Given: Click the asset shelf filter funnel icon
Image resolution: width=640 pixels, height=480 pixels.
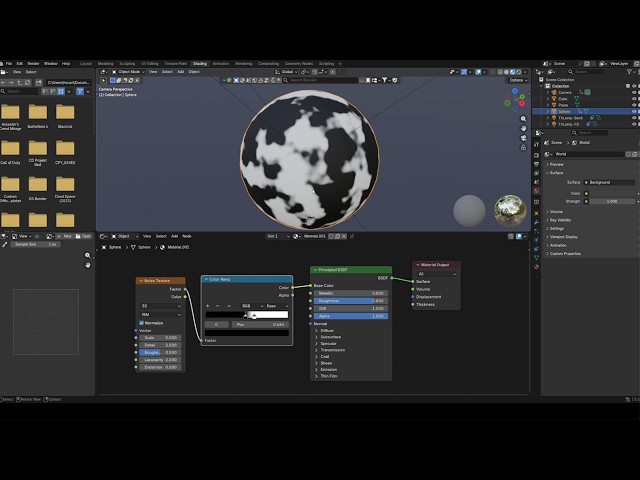Looking at the screenshot, I should coord(384,80).
